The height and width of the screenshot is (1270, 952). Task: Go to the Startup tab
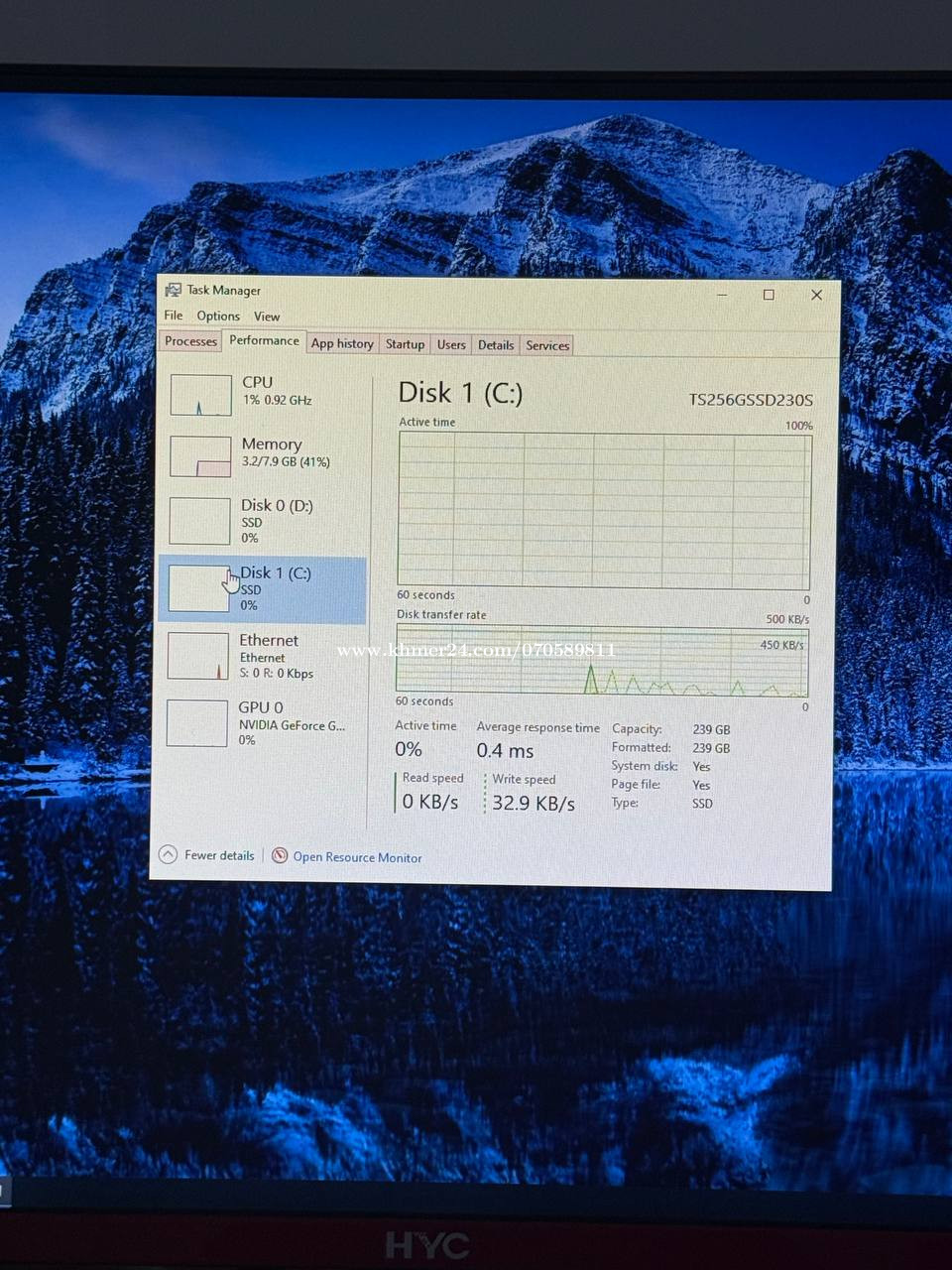click(405, 344)
